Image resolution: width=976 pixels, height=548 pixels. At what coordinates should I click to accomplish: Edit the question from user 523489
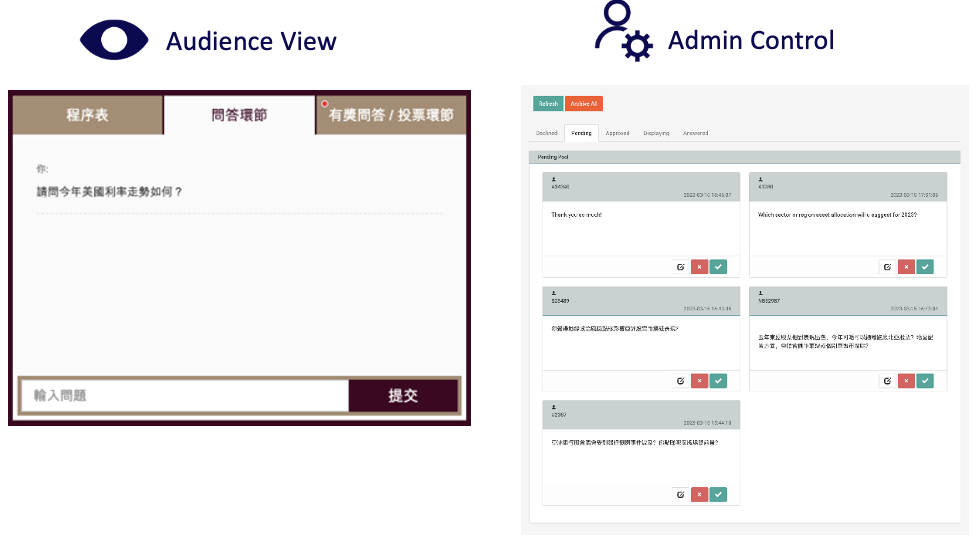(680, 381)
